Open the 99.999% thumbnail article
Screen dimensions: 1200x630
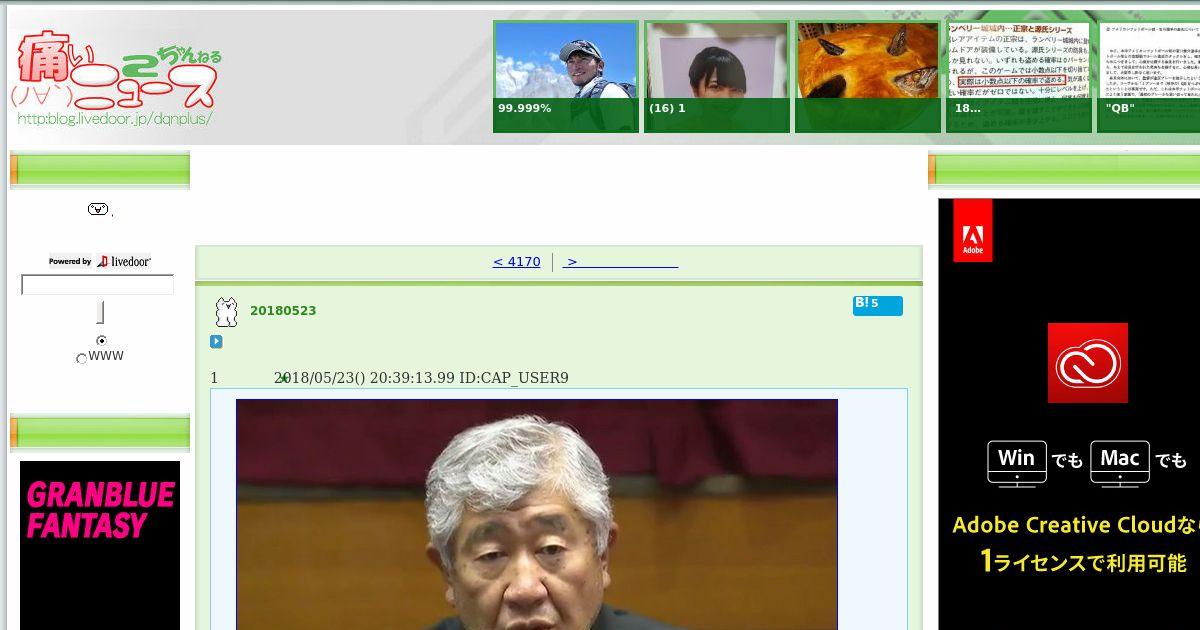566,77
